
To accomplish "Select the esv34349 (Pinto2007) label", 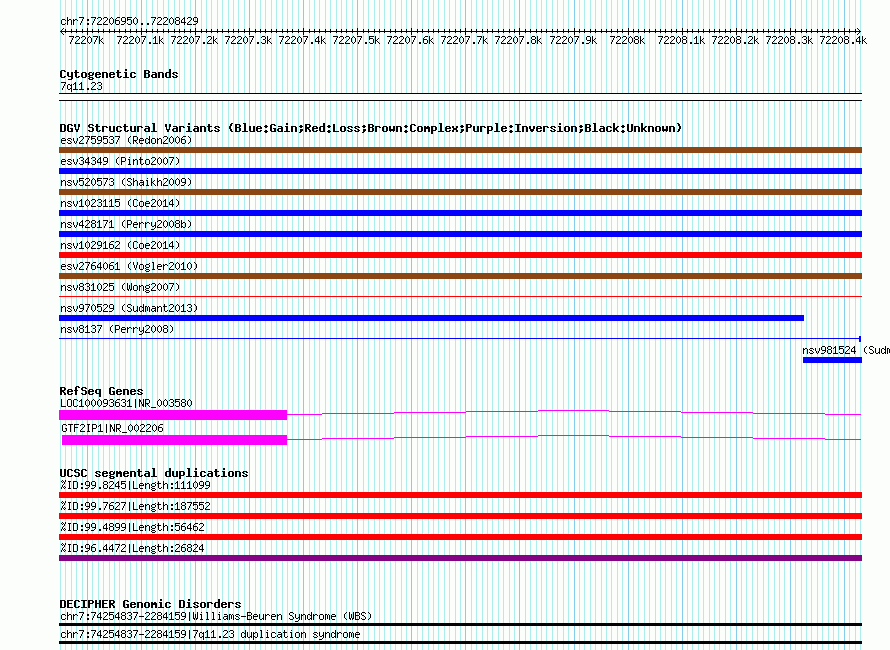I will (x=120, y=161).
